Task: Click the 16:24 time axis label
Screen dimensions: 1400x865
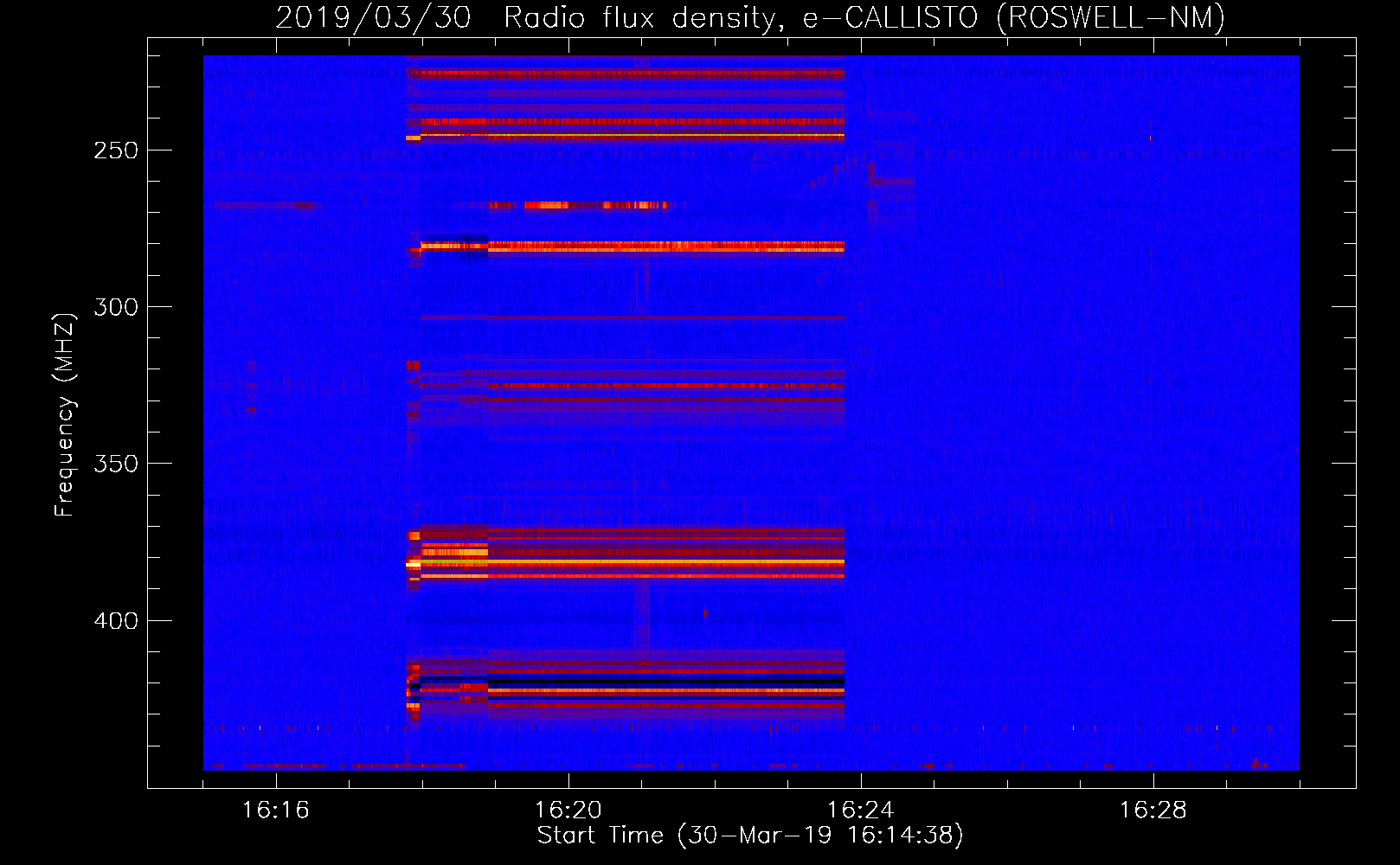Action: pyautogui.click(x=861, y=810)
